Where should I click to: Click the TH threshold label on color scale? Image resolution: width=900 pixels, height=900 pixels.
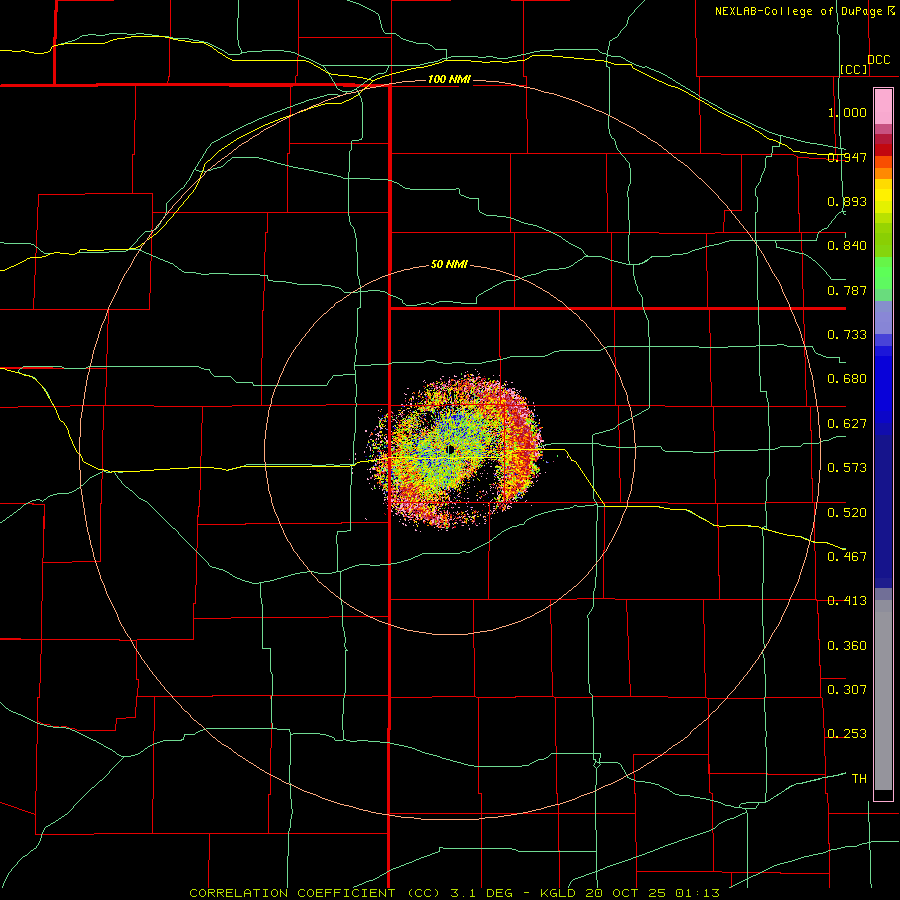pyautogui.click(x=859, y=779)
